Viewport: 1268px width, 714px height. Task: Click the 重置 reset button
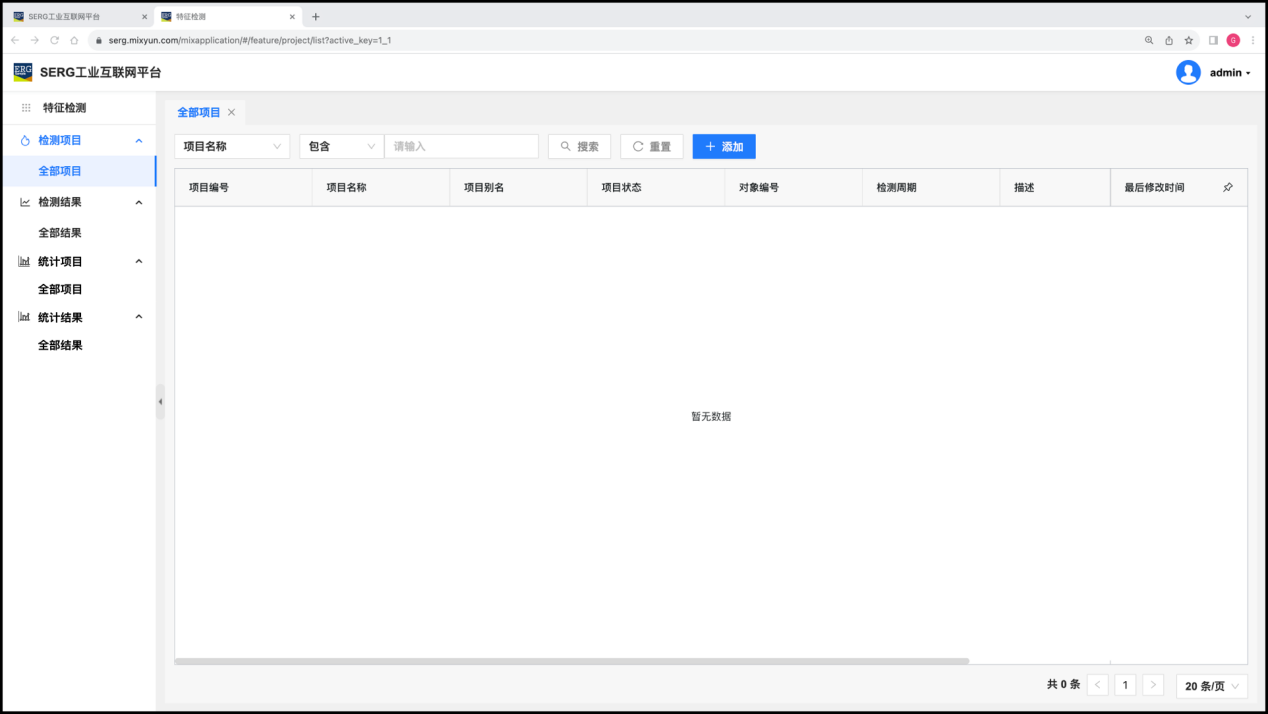(651, 147)
